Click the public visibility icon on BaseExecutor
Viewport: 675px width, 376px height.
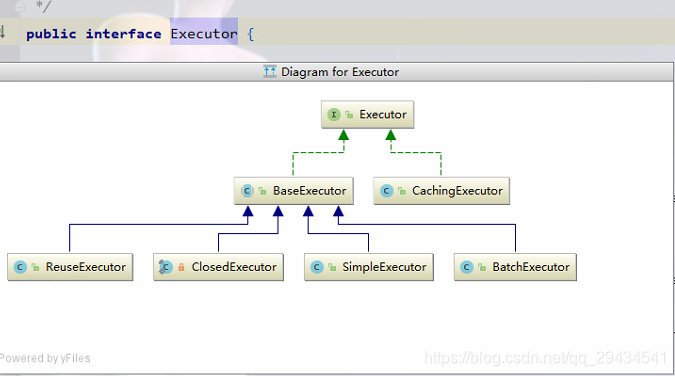click(x=263, y=191)
